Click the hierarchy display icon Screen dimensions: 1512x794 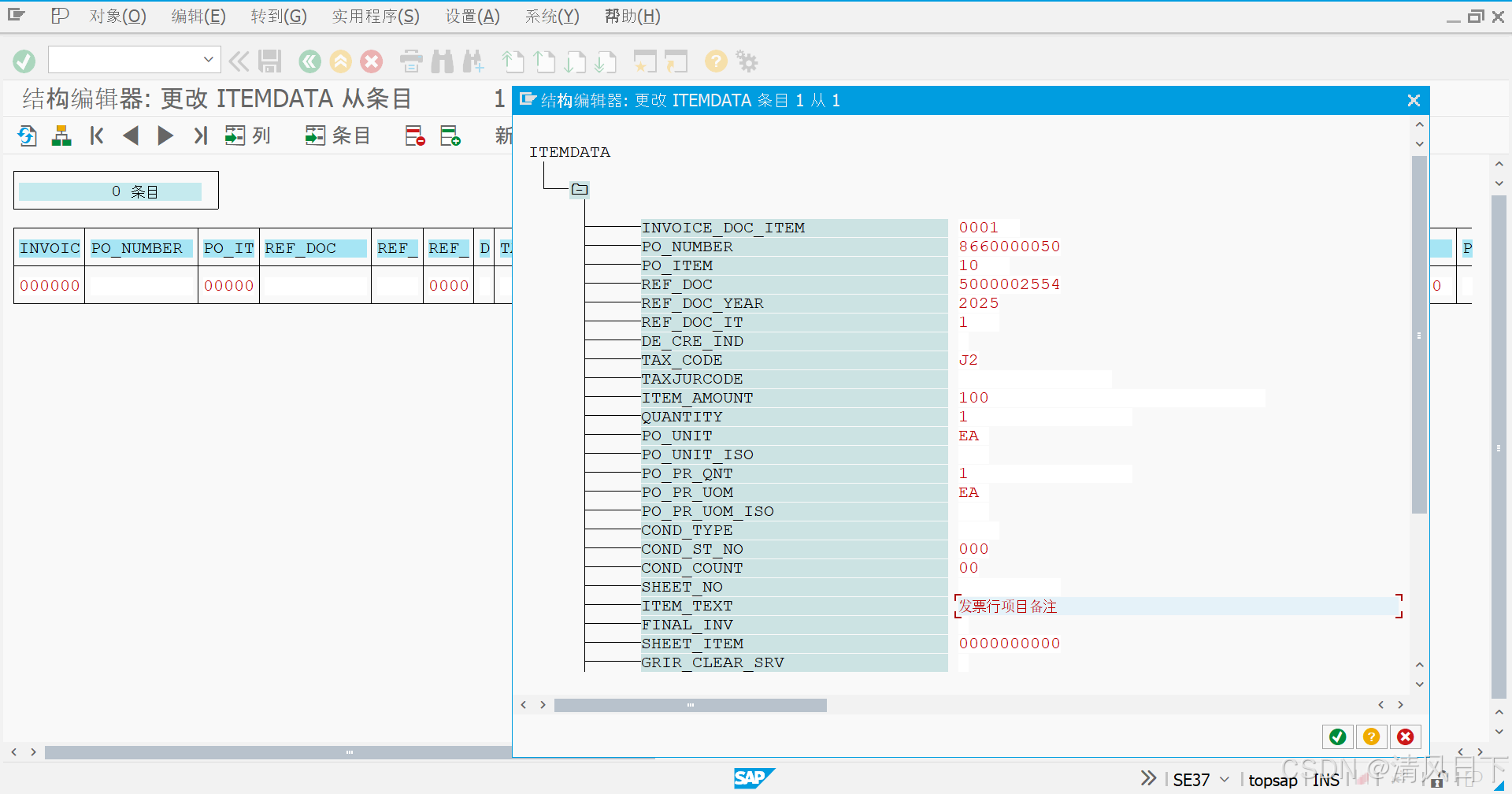[61, 135]
